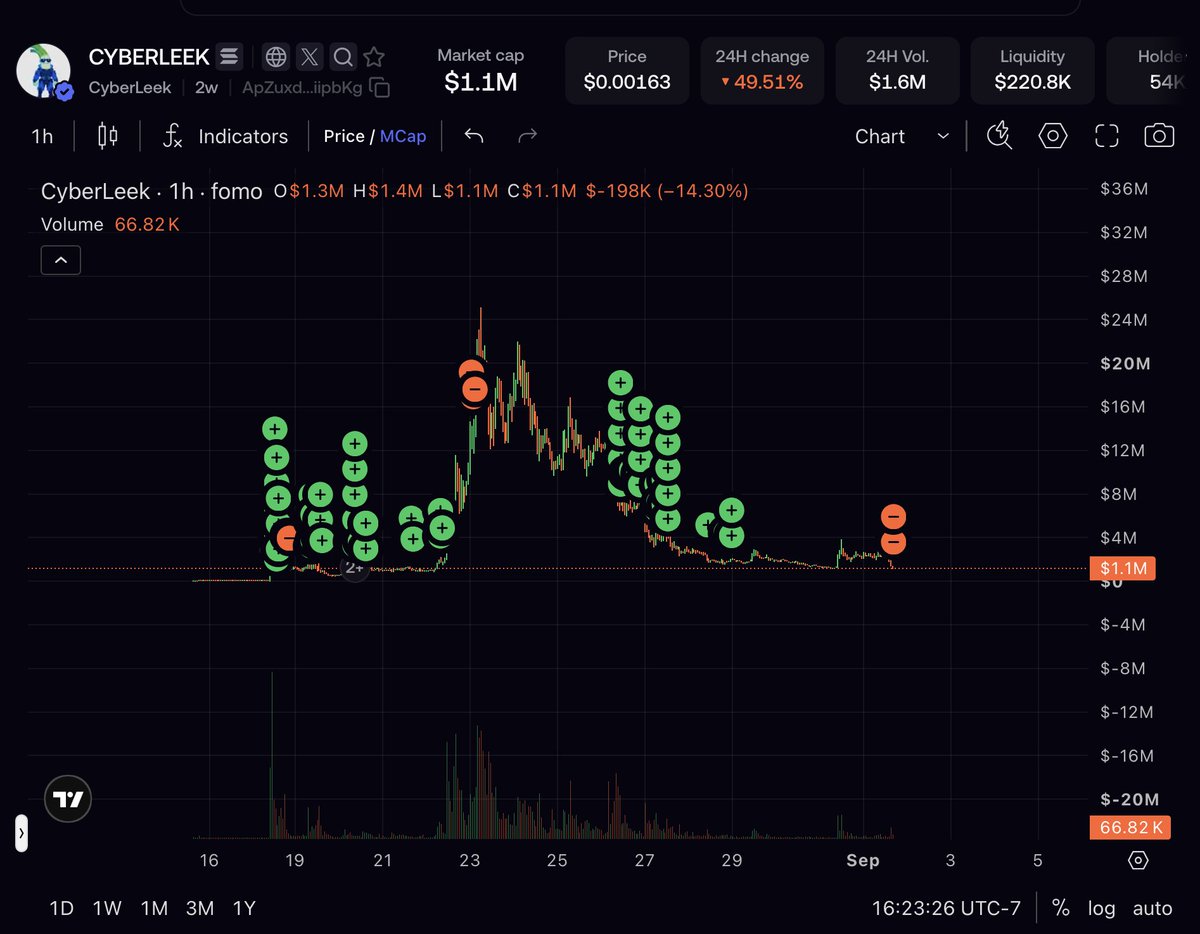Open the quick search lightning icon
This screenshot has height=934, width=1200.
pyautogui.click(x=999, y=136)
